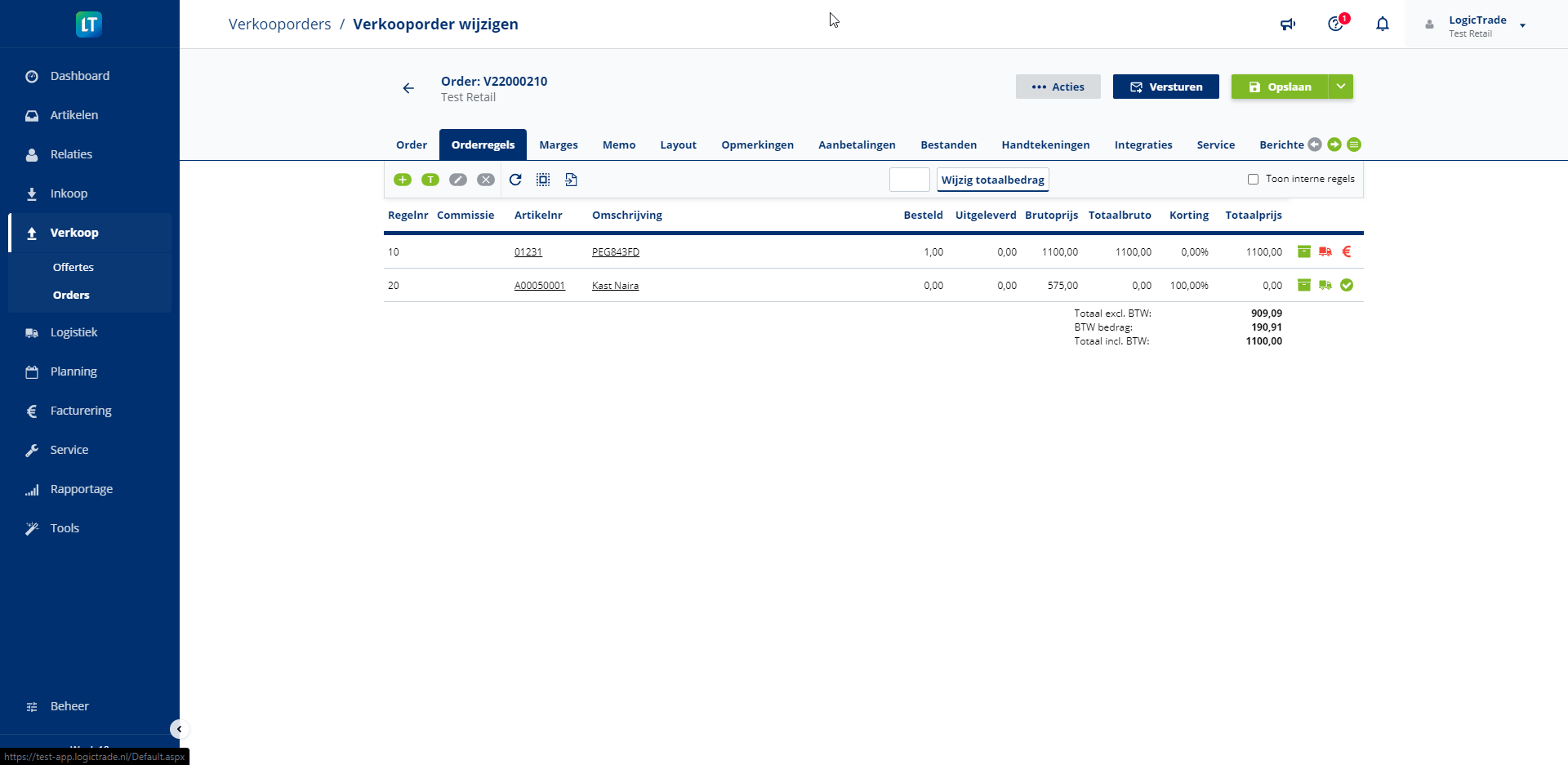Click the green checkmark status on line 20
This screenshot has width=1568, height=765.
click(x=1347, y=286)
